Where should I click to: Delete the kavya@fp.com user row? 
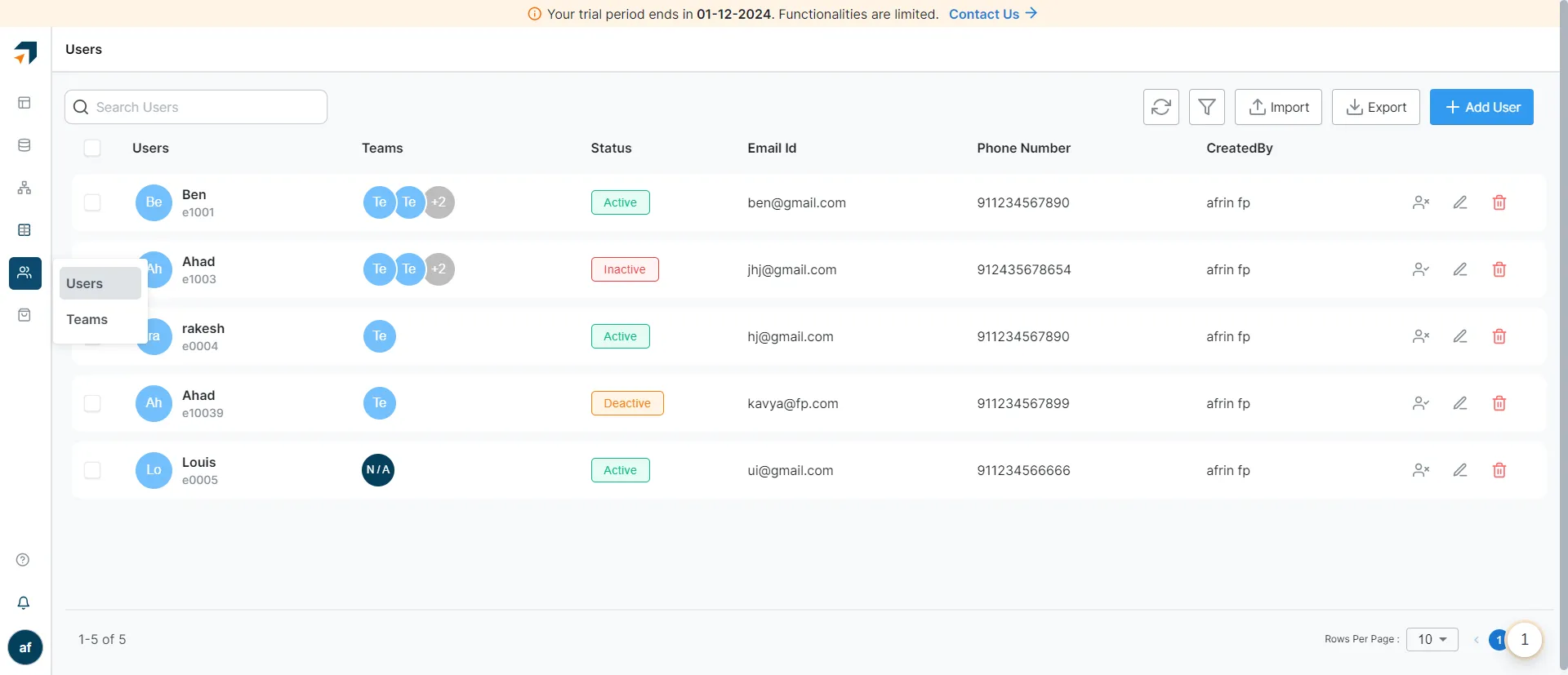point(1499,403)
